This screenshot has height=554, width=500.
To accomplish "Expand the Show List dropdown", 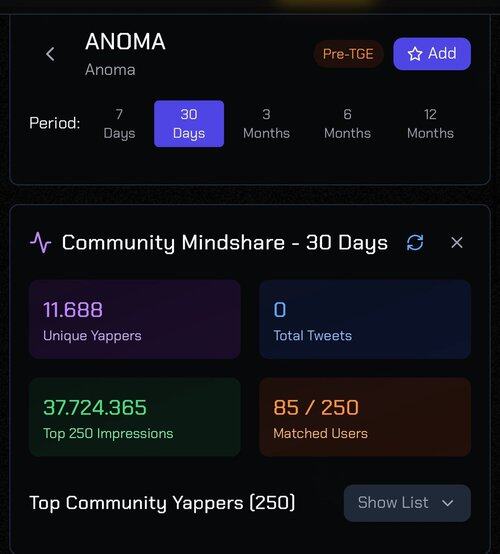I will point(407,503).
